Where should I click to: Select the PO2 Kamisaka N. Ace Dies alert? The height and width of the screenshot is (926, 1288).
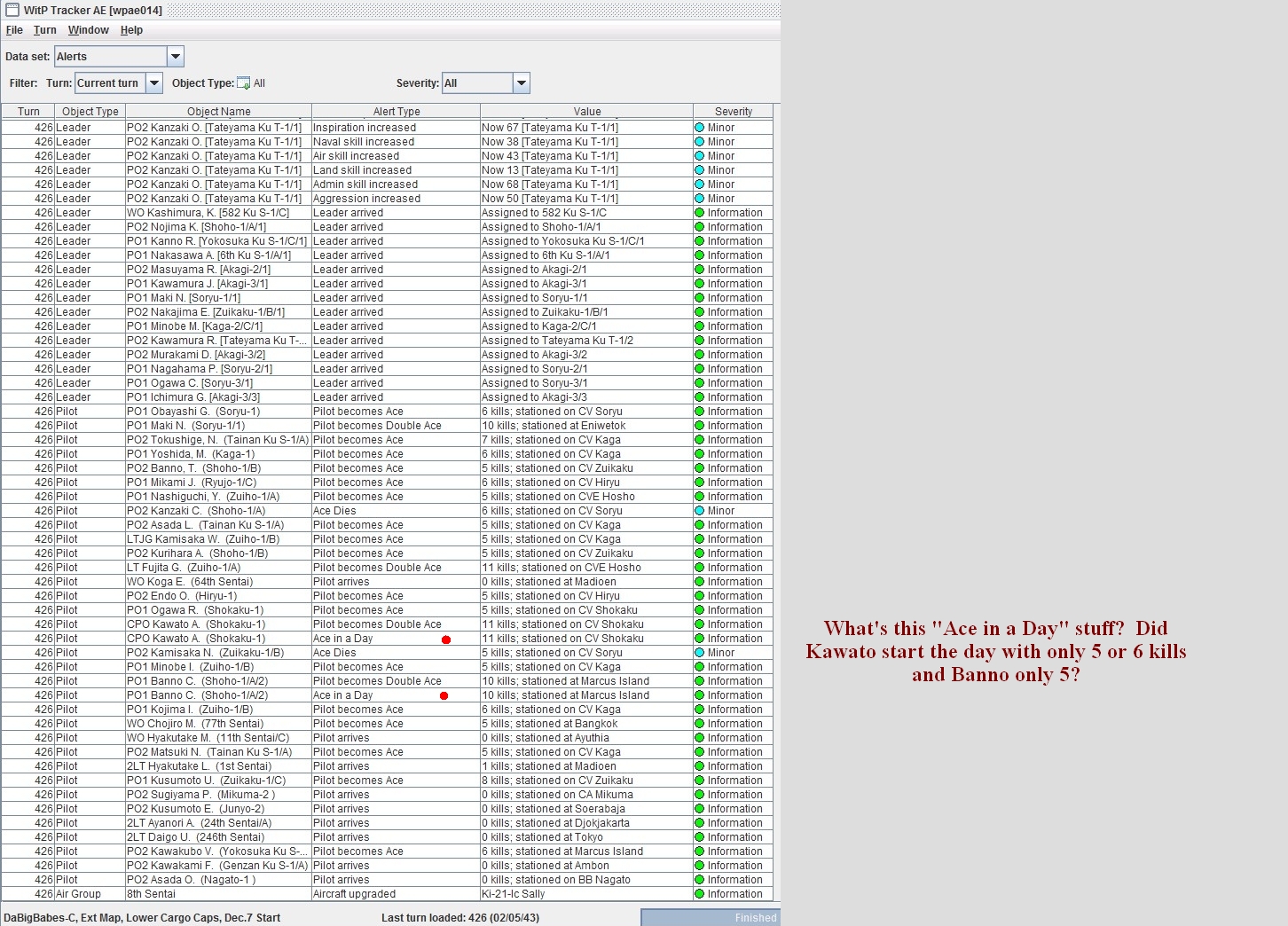point(387,653)
